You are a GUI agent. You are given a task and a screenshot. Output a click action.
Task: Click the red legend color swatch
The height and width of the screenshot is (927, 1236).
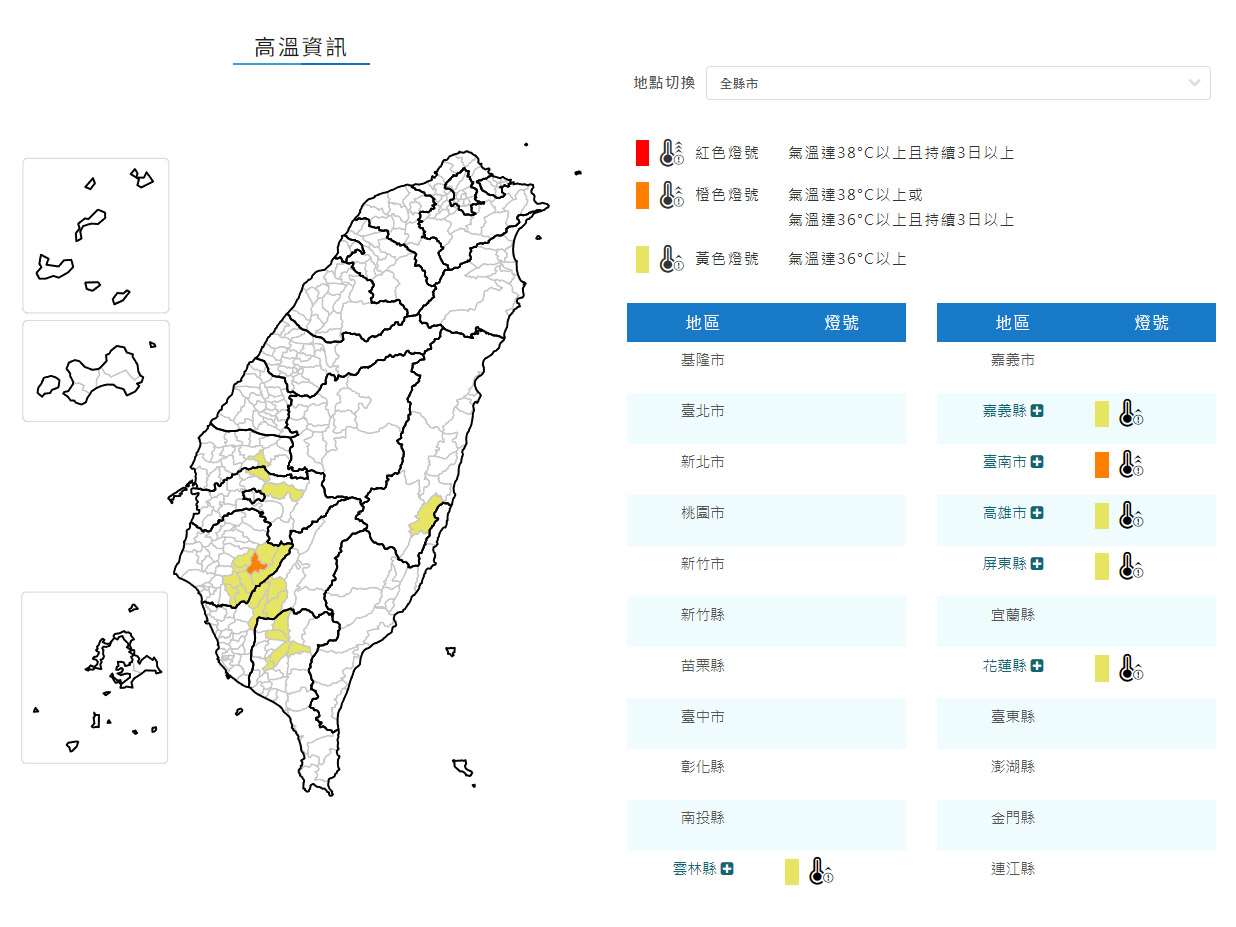click(642, 153)
